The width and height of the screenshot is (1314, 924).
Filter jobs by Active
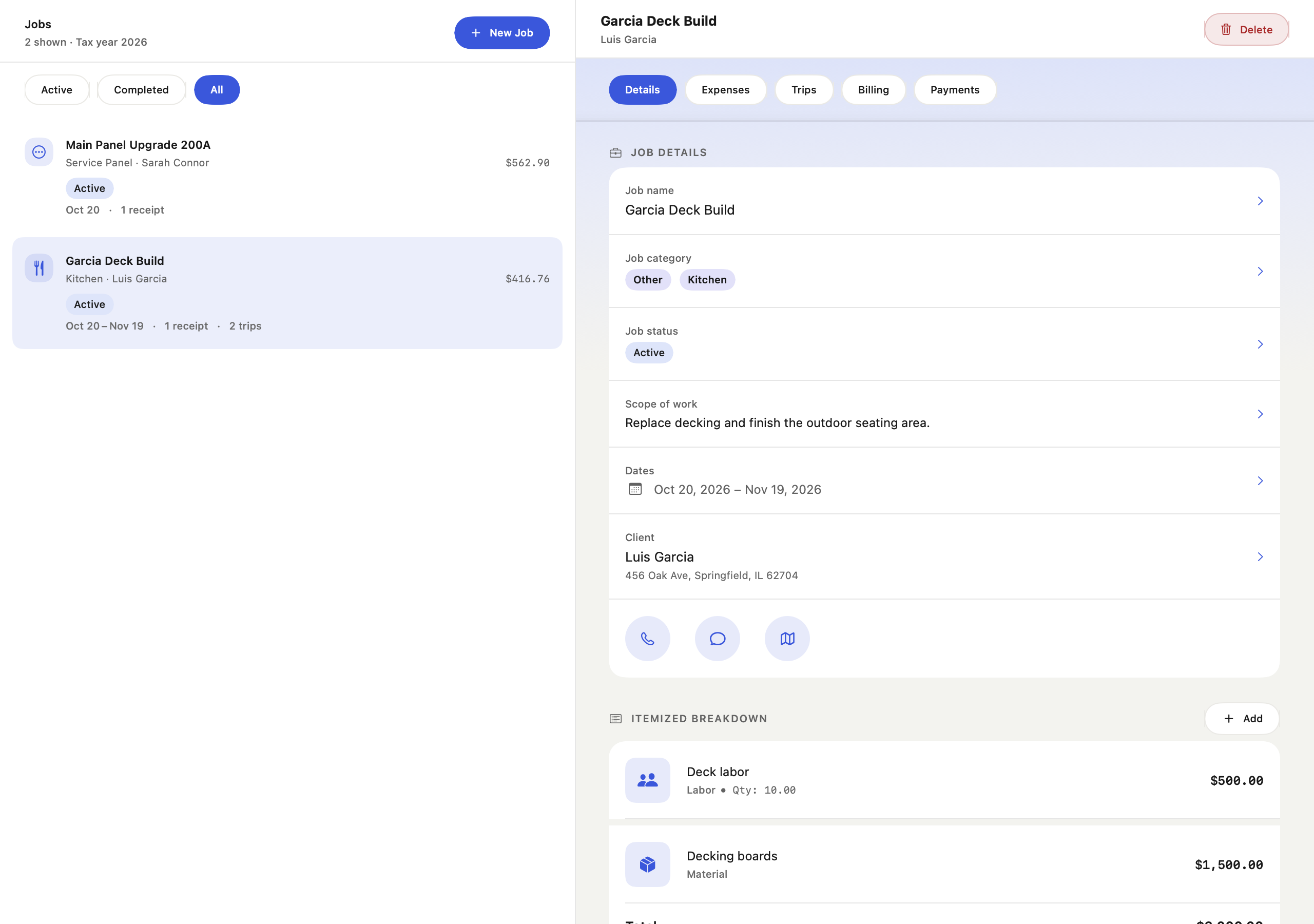[x=56, y=90]
